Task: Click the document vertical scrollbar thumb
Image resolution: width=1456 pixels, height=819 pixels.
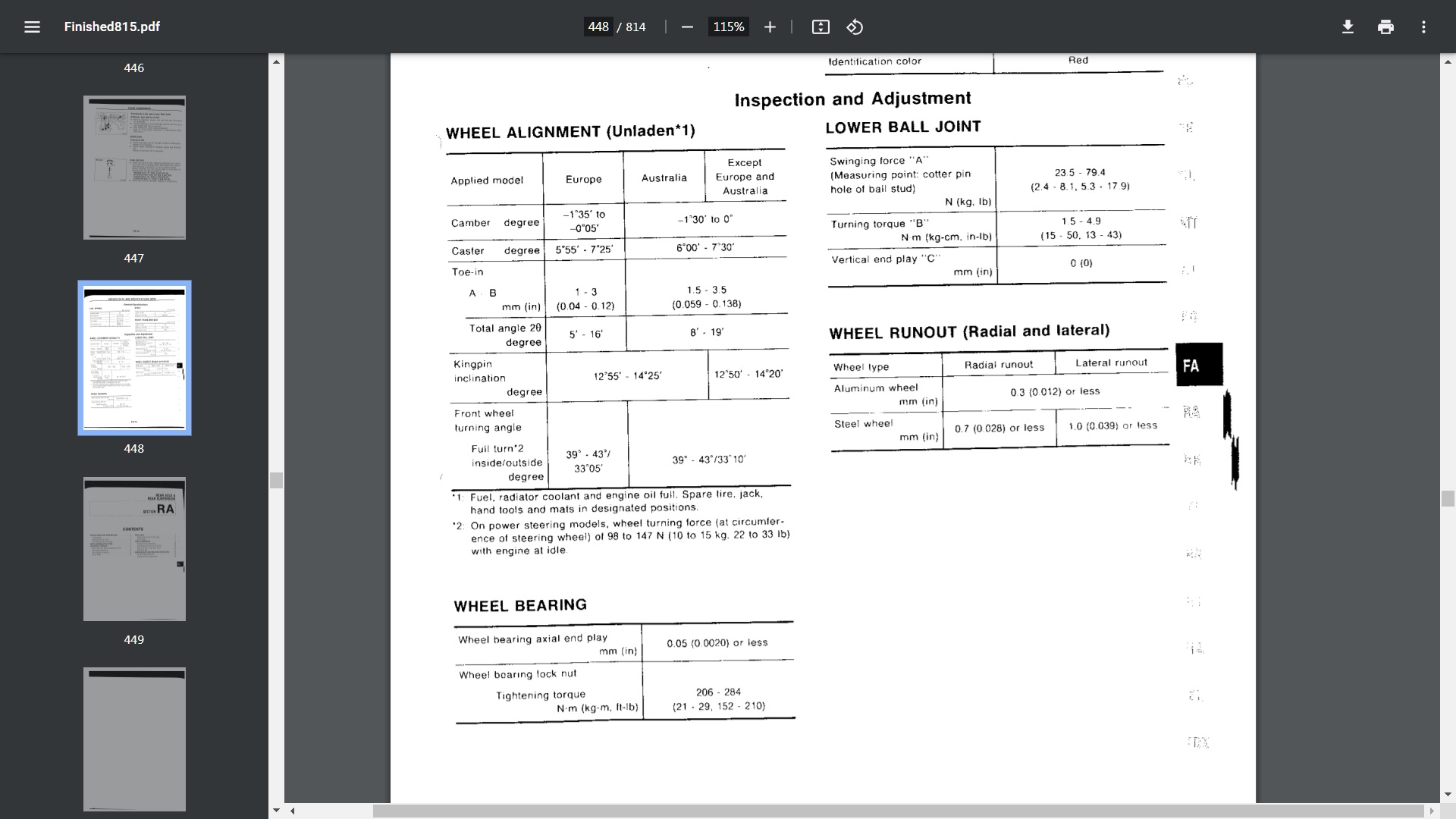Action: click(1448, 498)
